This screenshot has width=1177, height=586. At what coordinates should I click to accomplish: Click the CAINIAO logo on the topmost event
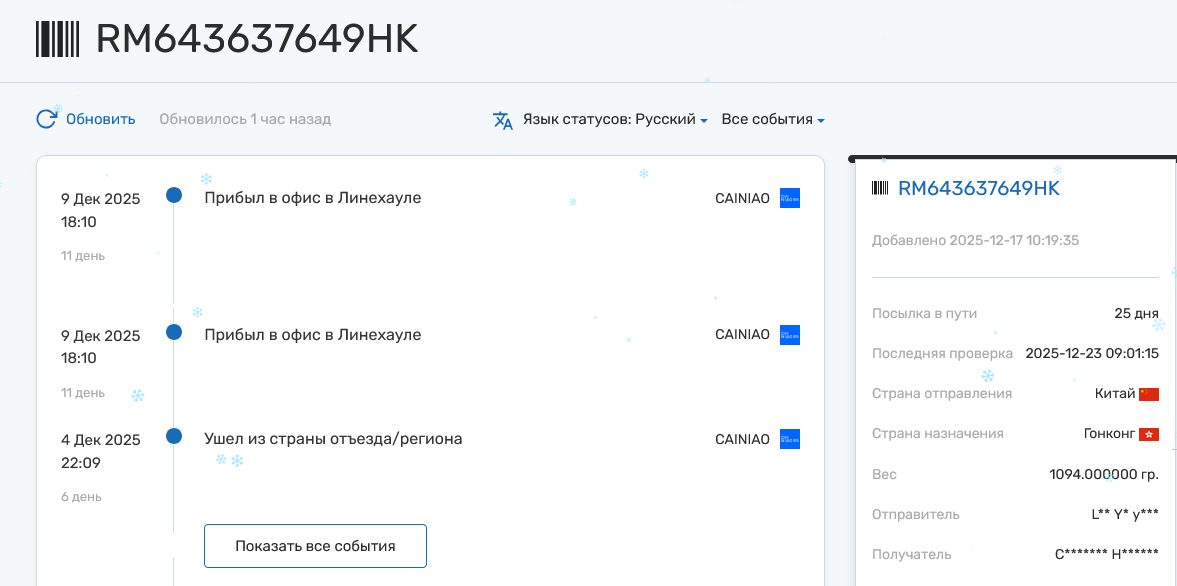789,198
